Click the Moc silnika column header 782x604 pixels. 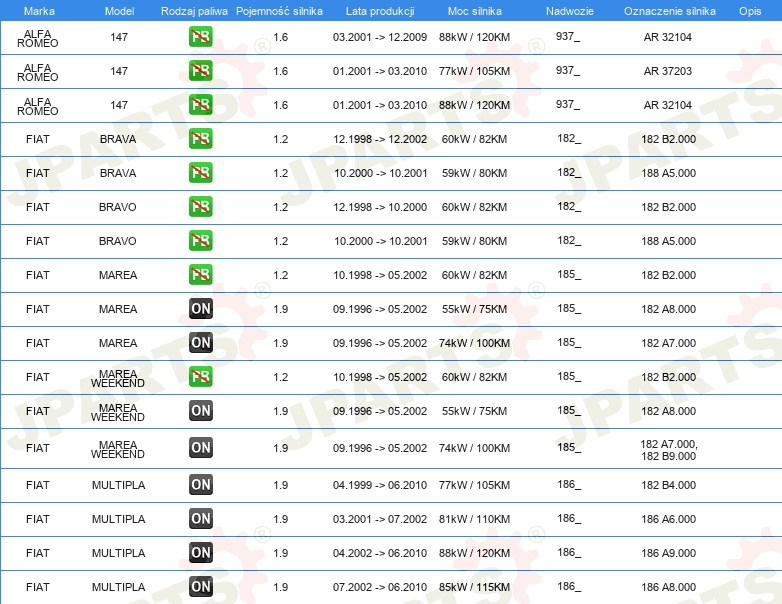(x=474, y=11)
